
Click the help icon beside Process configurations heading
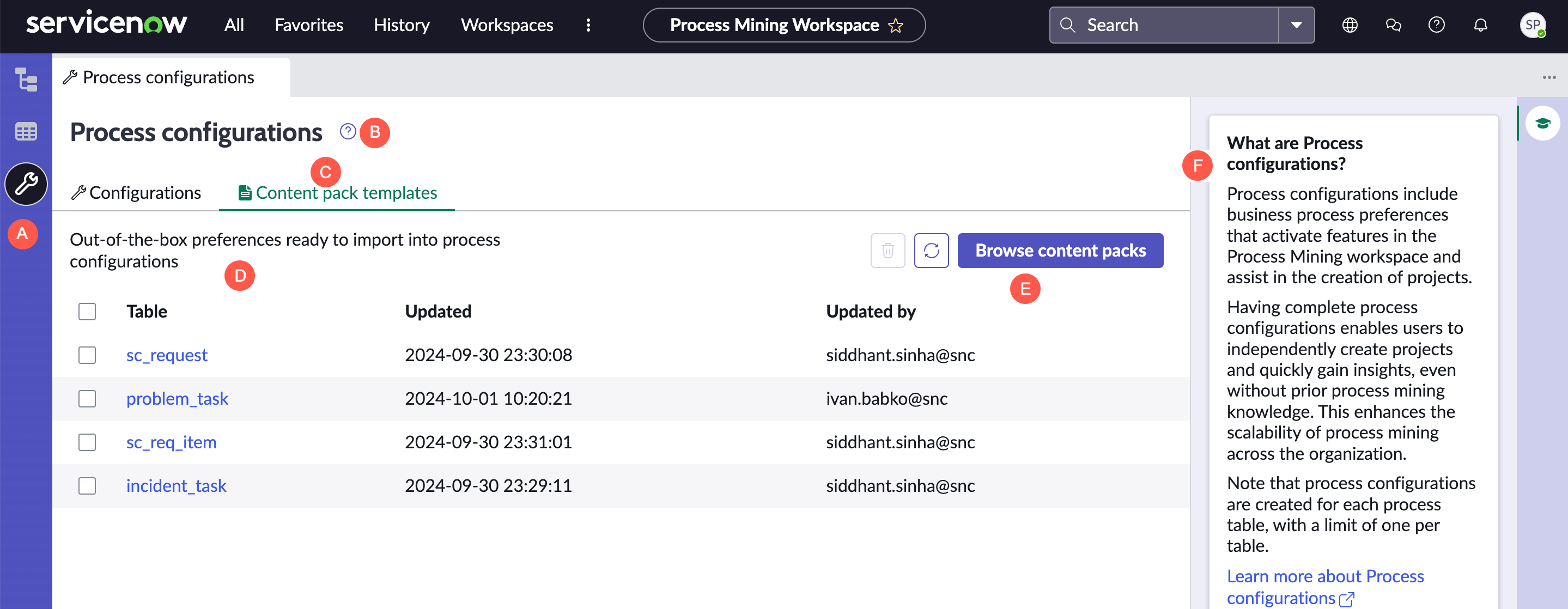348,131
